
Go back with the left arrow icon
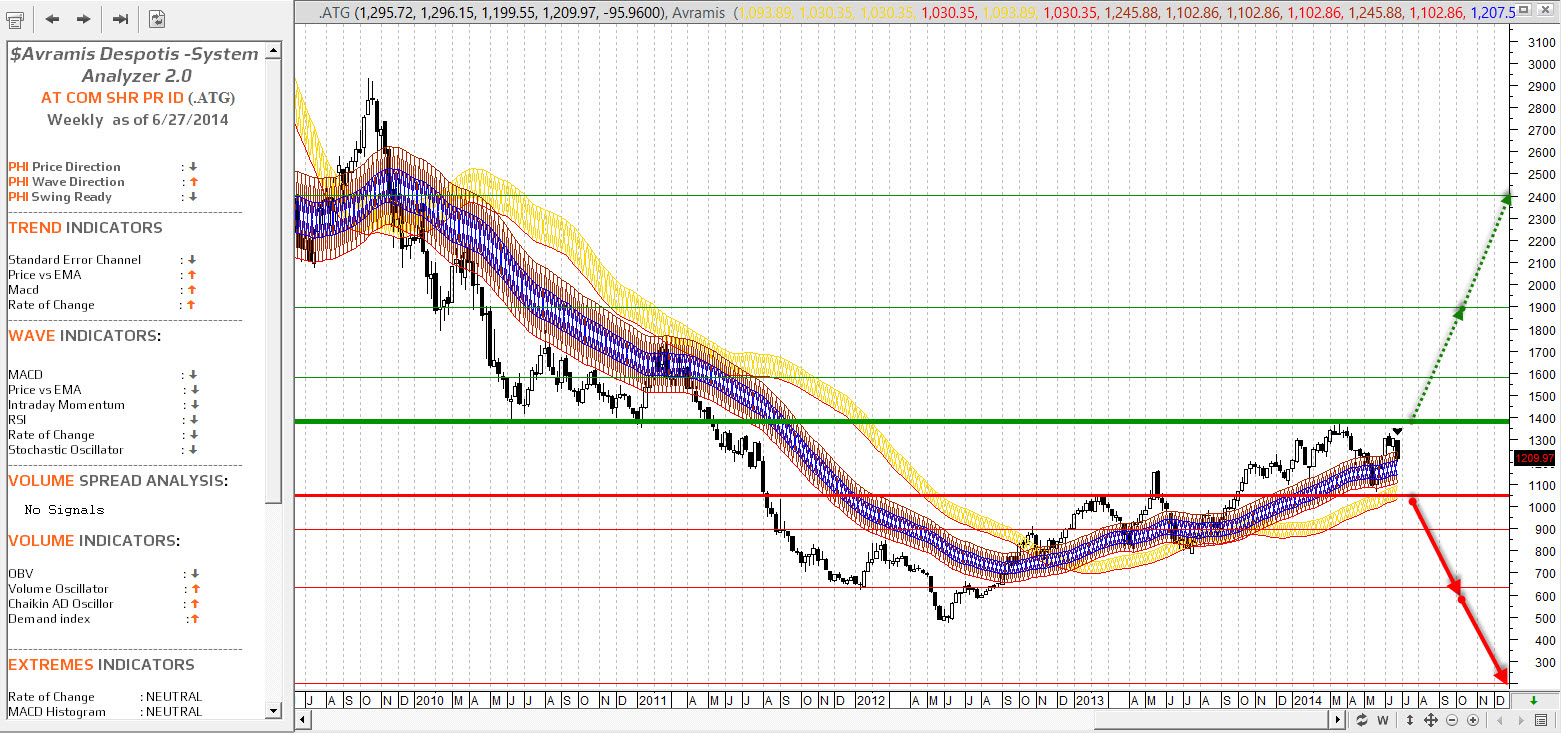pyautogui.click(x=53, y=18)
